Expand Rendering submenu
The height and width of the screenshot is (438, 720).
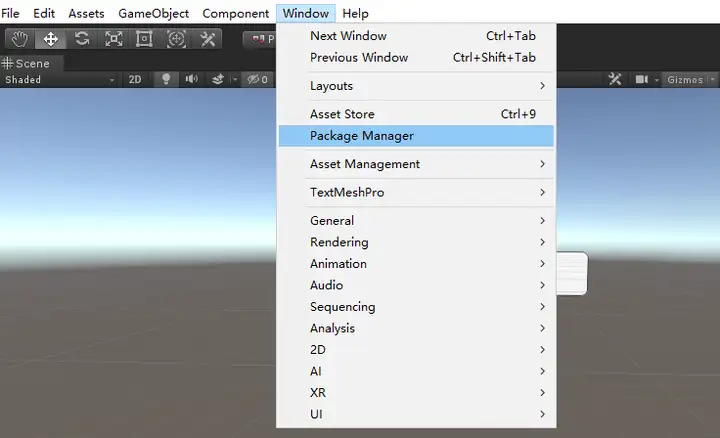(416, 242)
